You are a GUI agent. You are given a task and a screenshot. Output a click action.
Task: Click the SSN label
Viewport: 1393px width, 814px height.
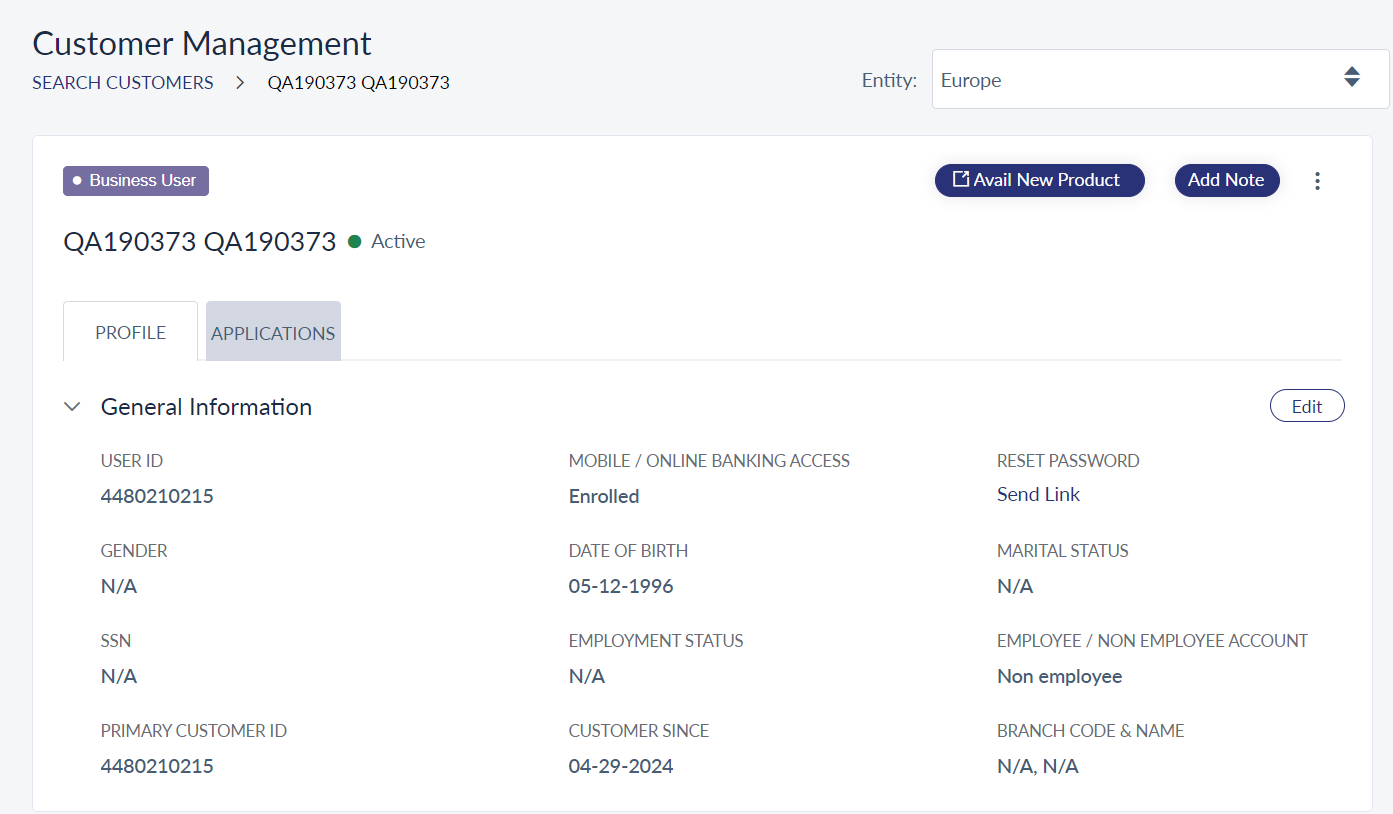pos(116,641)
